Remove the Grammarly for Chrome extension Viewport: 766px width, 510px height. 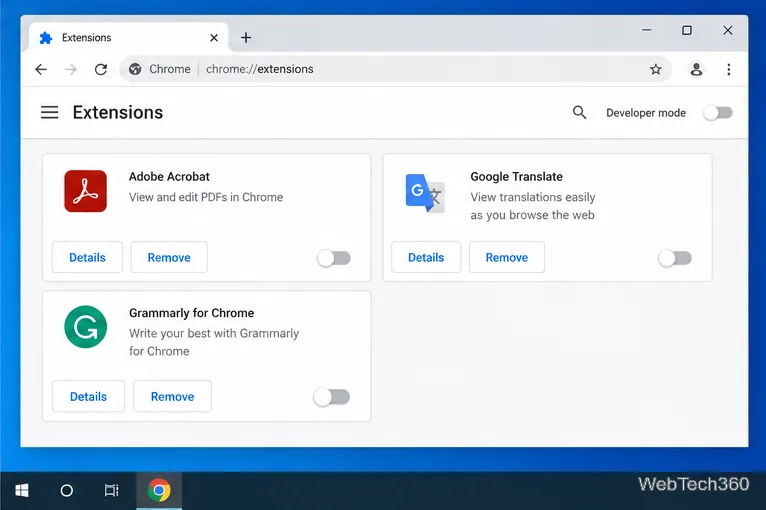pos(172,396)
